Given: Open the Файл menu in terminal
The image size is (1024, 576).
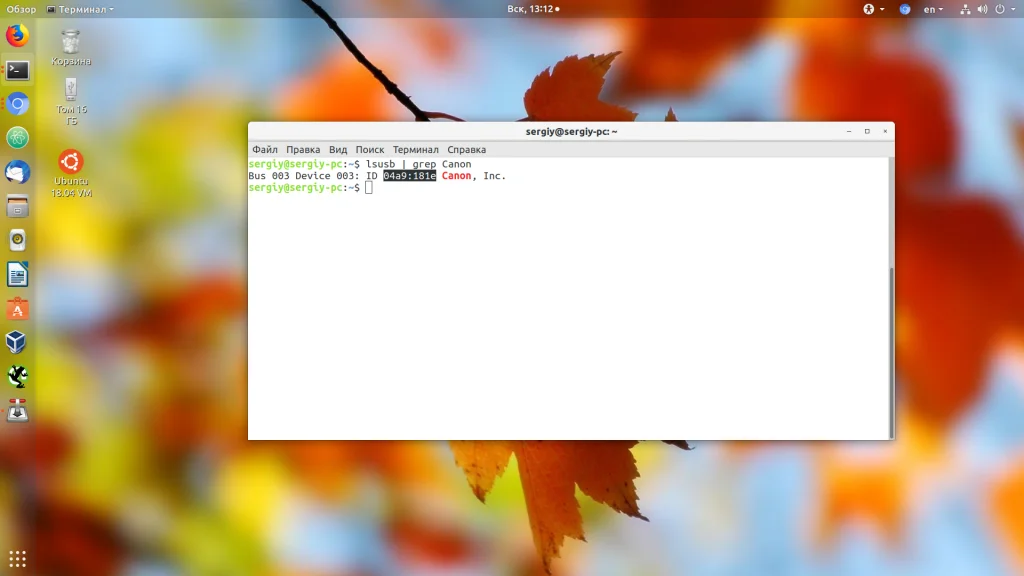Looking at the screenshot, I should pyautogui.click(x=264, y=150).
